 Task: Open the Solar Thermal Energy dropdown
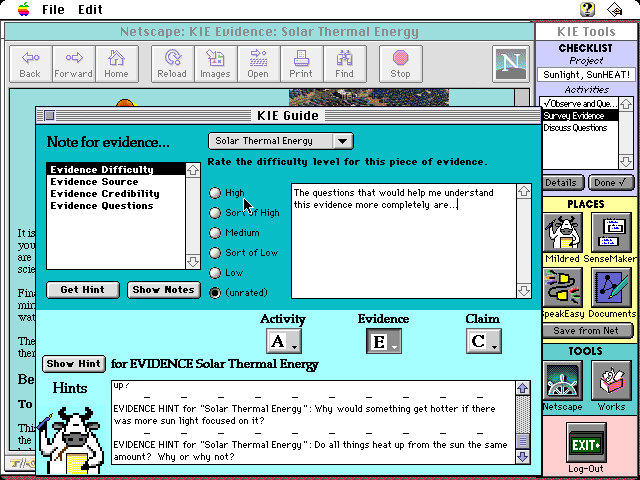281,141
